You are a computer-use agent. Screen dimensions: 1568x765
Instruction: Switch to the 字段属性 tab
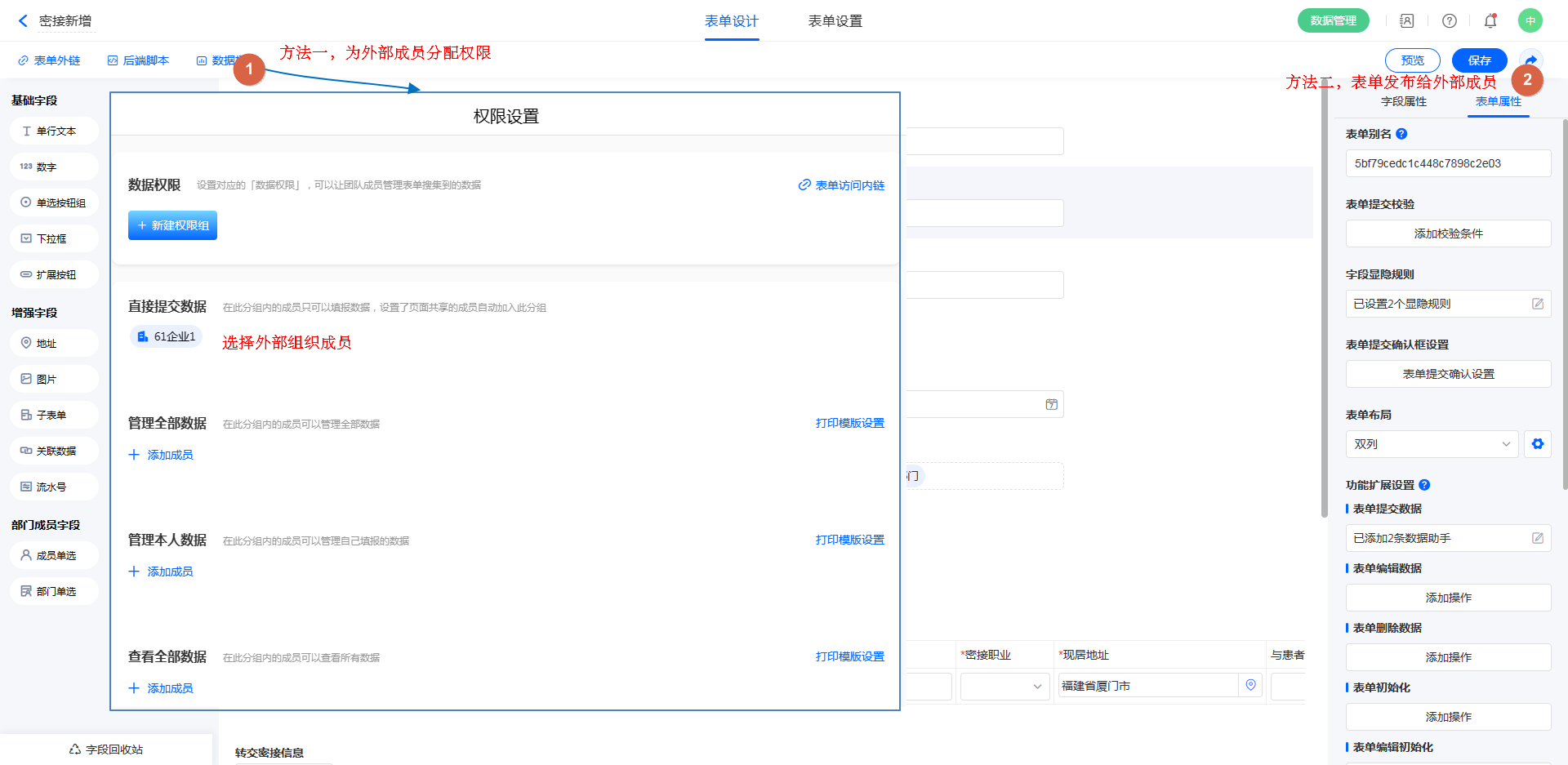pos(1404,101)
